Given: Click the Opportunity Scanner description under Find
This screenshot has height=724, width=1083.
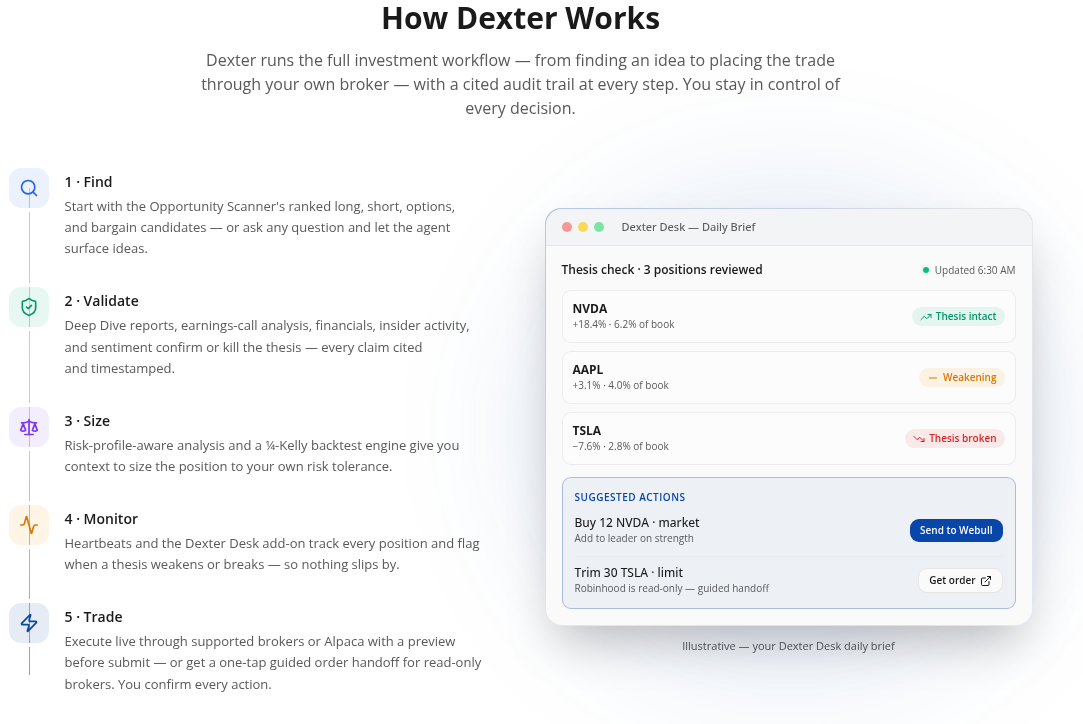Looking at the screenshot, I should [x=260, y=227].
